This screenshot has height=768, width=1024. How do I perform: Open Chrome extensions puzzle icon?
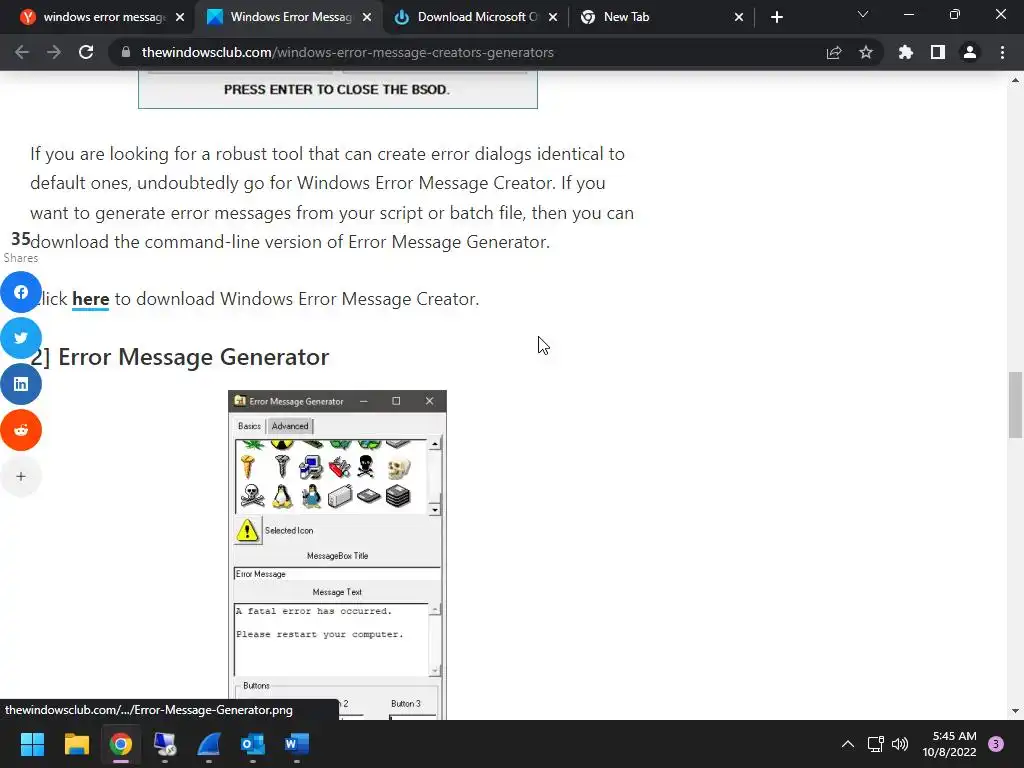coord(905,52)
